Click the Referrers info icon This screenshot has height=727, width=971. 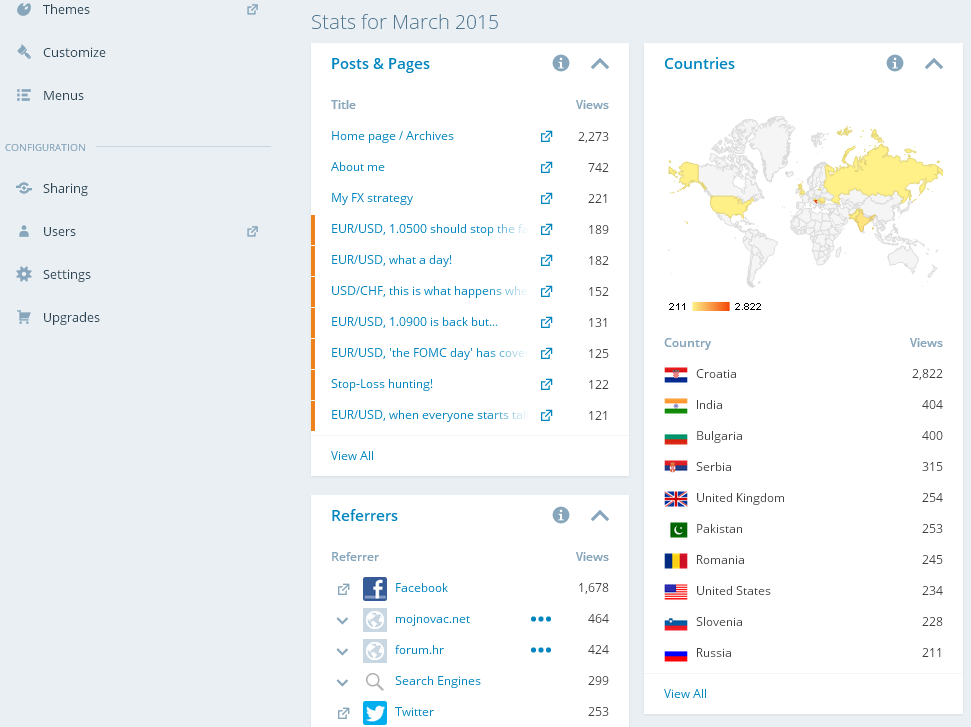[x=561, y=516]
